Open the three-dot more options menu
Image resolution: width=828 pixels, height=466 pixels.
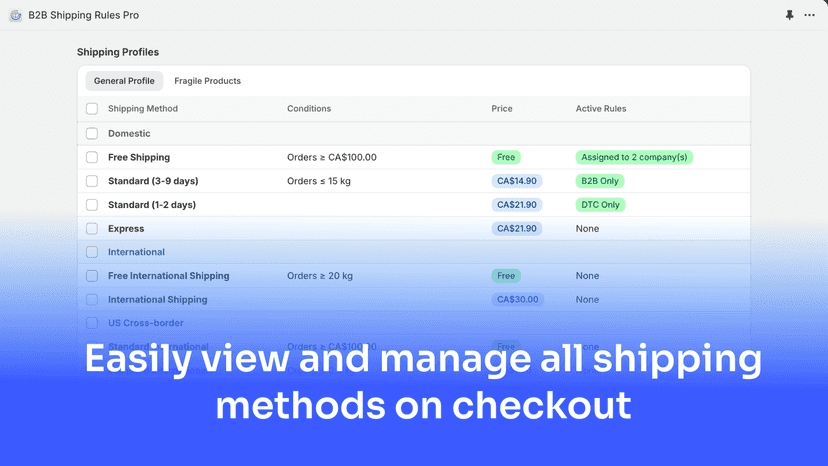click(810, 15)
